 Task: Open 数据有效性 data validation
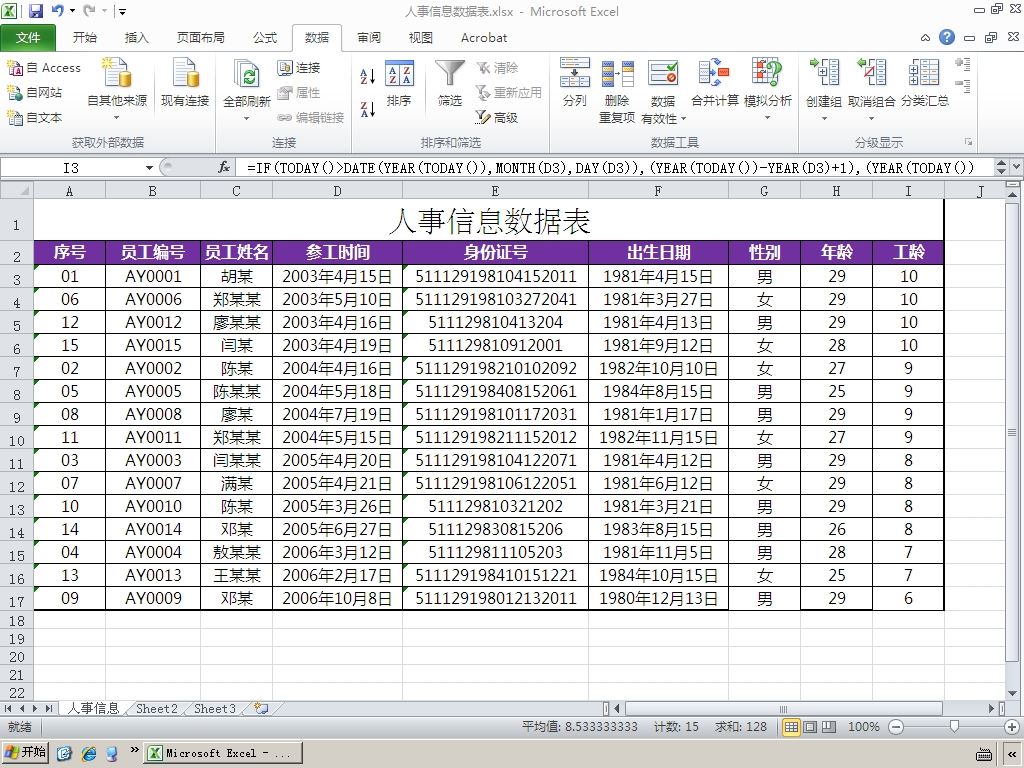click(663, 91)
